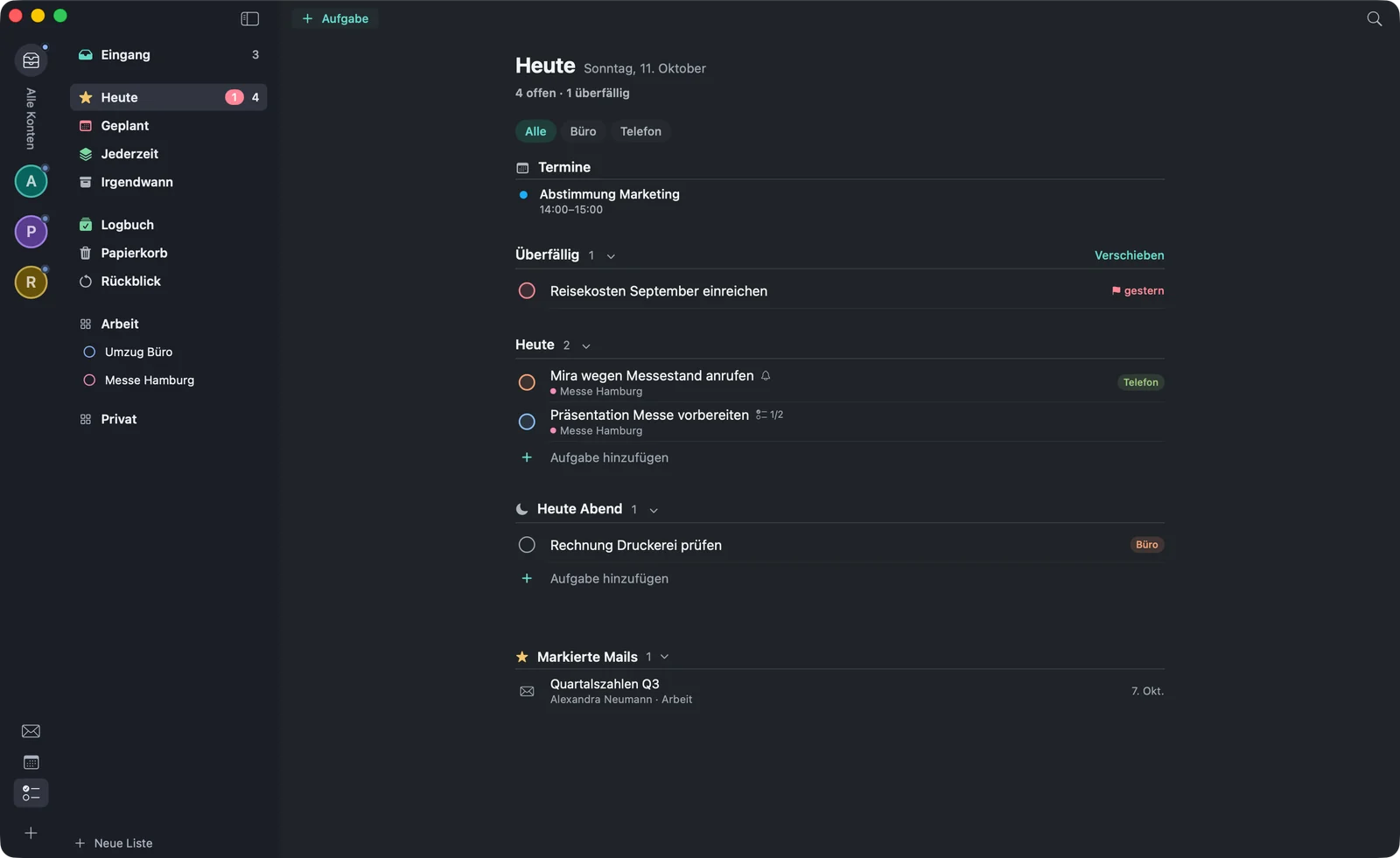Image resolution: width=1400 pixels, height=858 pixels.
Task: Switch to account avatar A
Action: tap(31, 181)
